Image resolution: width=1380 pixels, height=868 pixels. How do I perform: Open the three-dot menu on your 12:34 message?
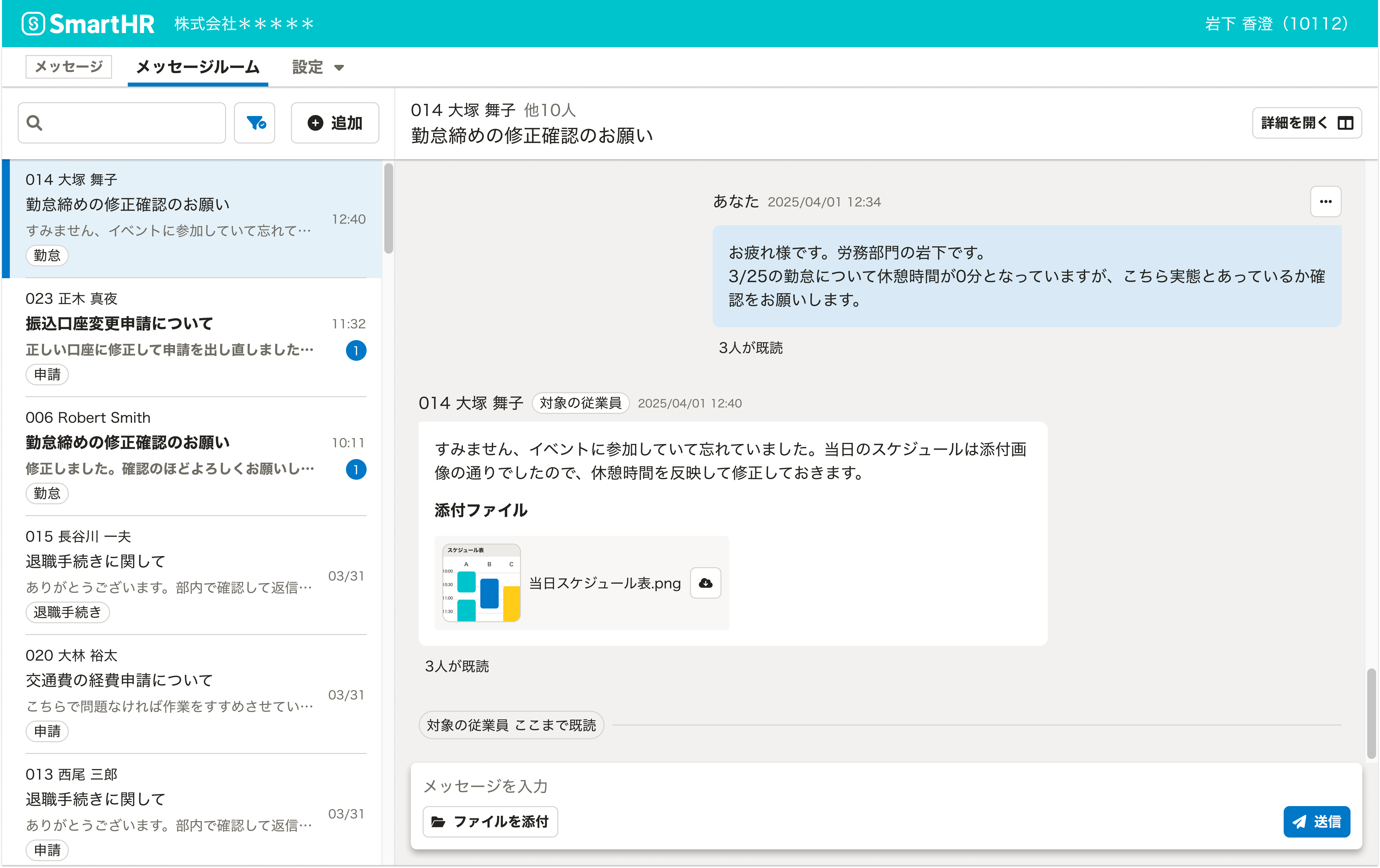click(1326, 201)
